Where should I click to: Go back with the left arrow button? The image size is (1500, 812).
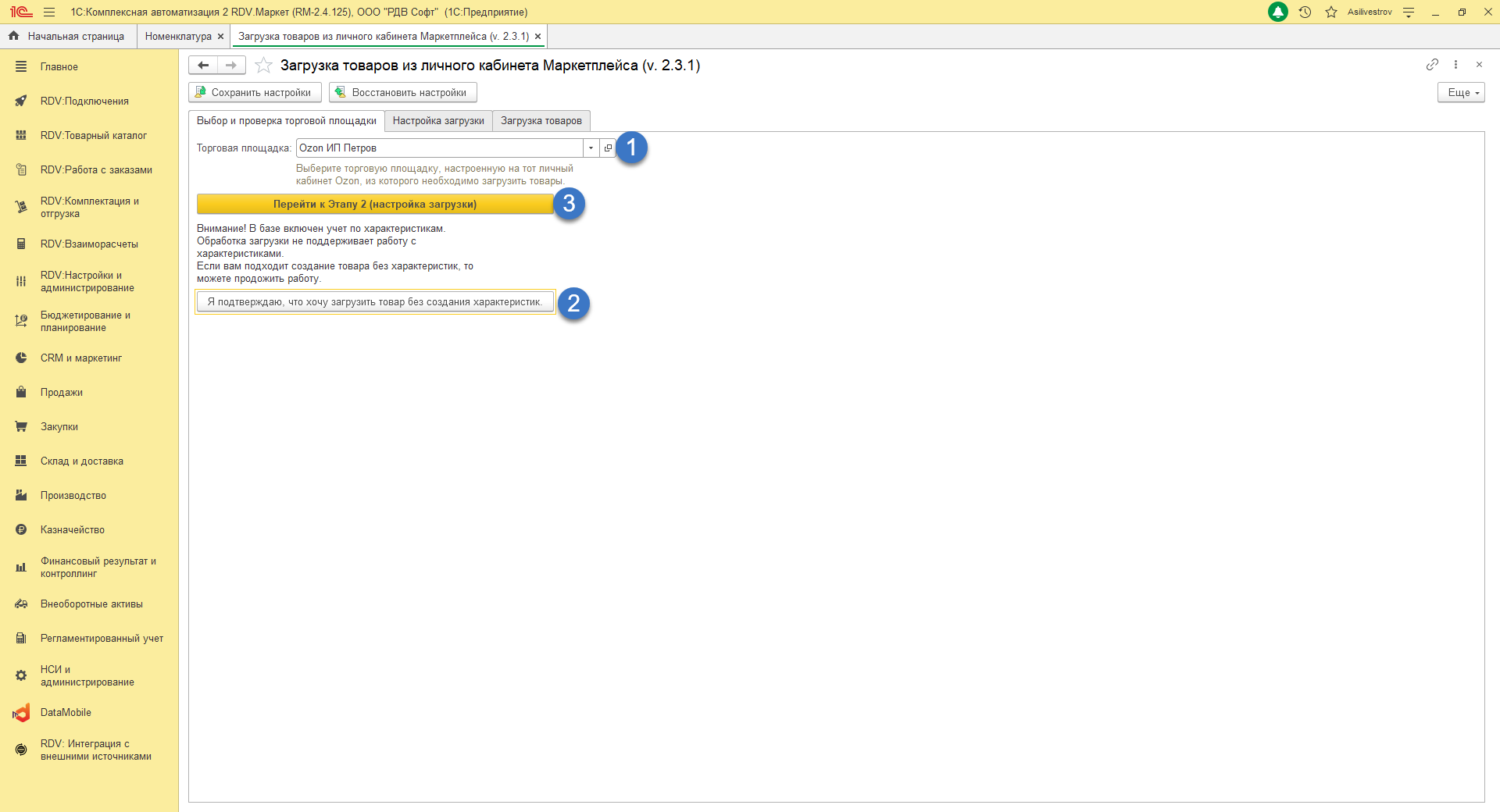click(203, 65)
